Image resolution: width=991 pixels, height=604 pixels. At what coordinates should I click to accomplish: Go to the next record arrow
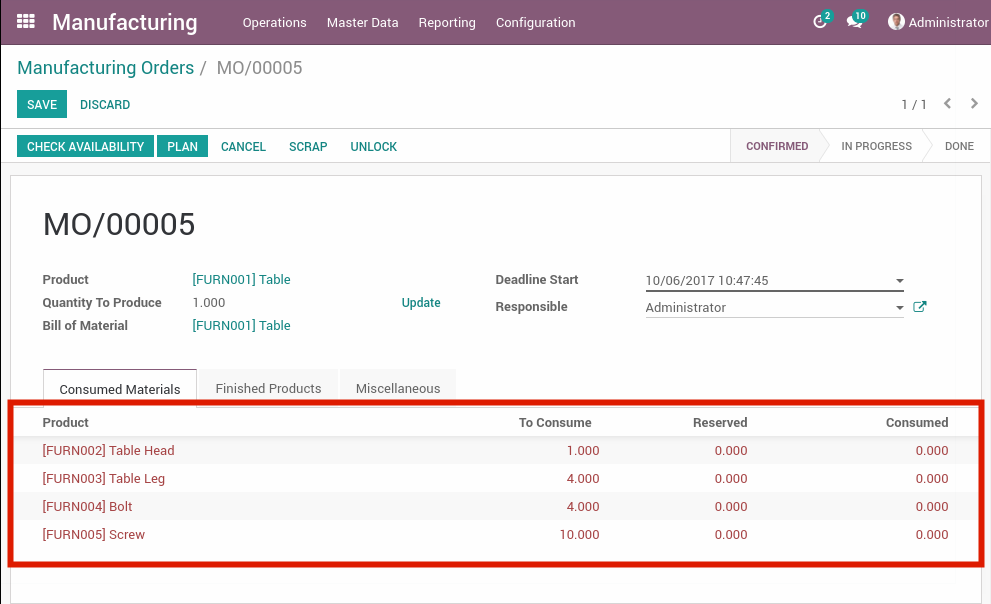point(974,104)
